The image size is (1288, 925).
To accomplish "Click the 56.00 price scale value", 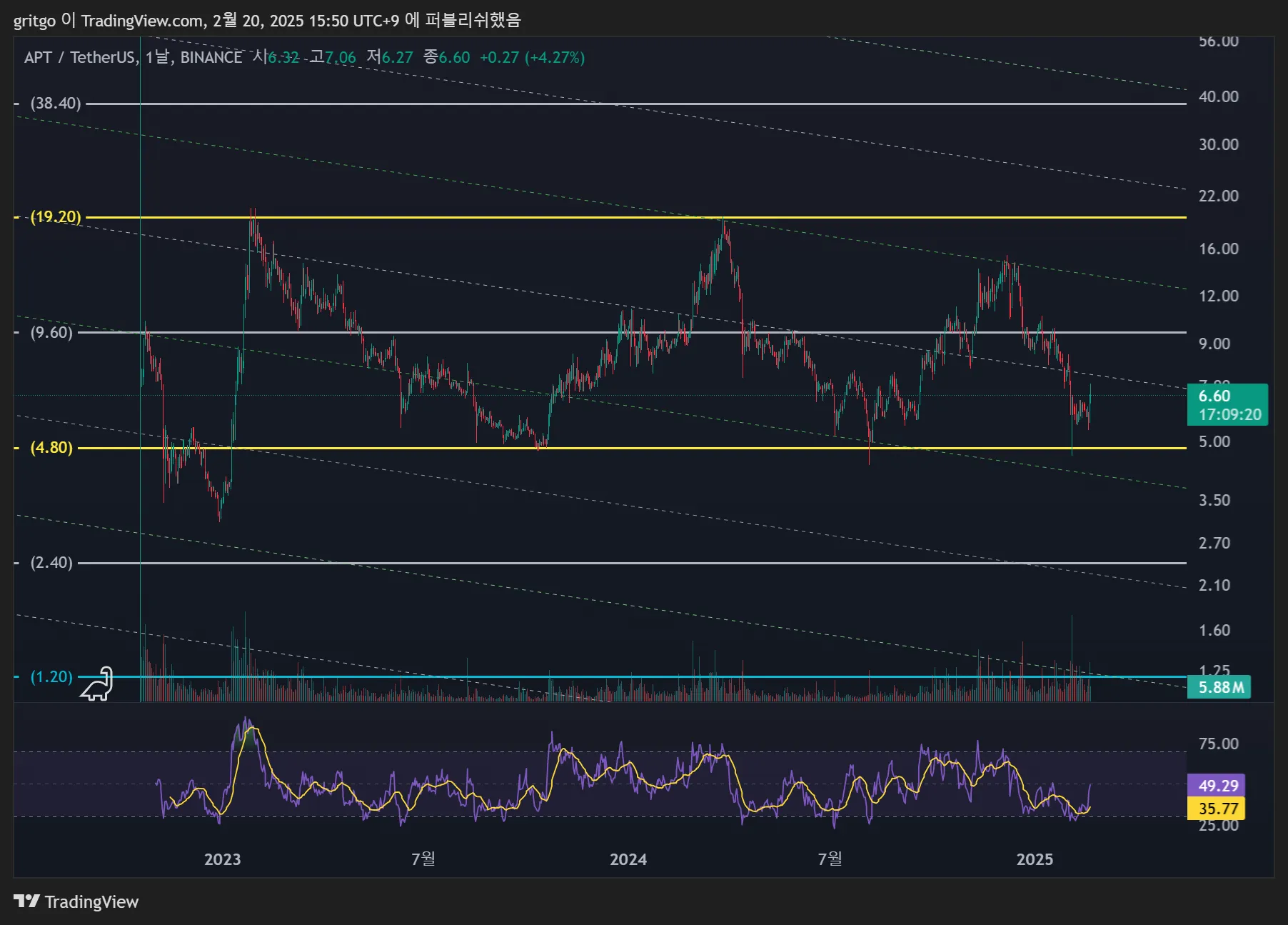I will tap(1219, 41).
